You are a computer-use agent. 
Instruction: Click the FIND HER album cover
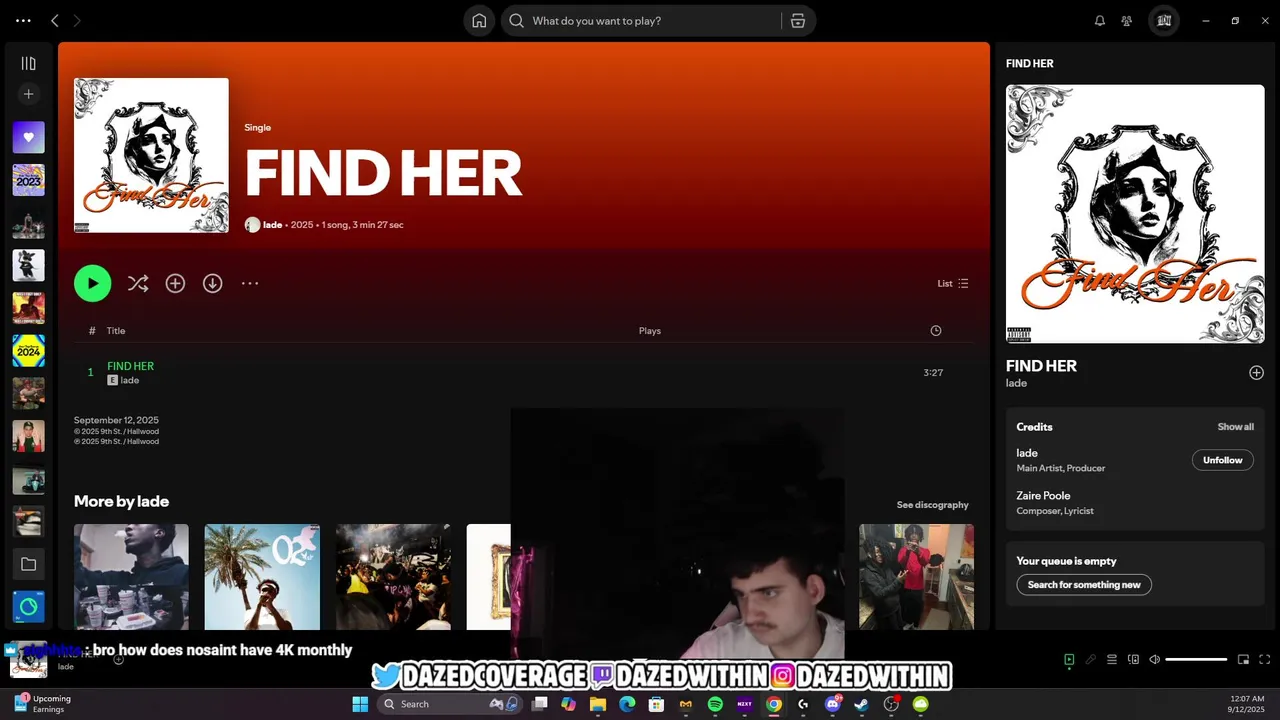tap(151, 155)
